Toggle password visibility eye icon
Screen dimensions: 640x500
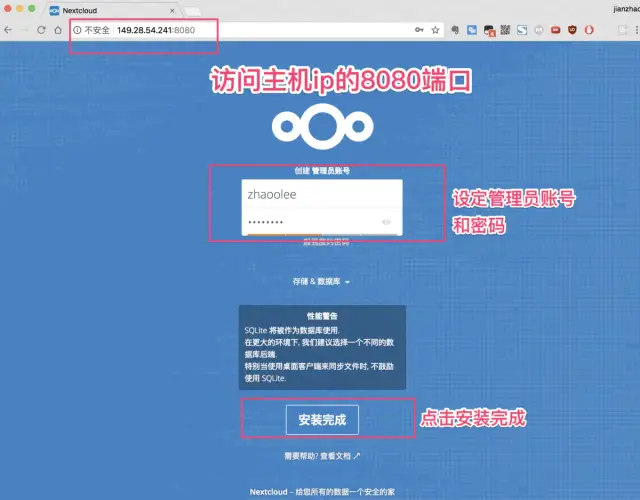[386, 222]
